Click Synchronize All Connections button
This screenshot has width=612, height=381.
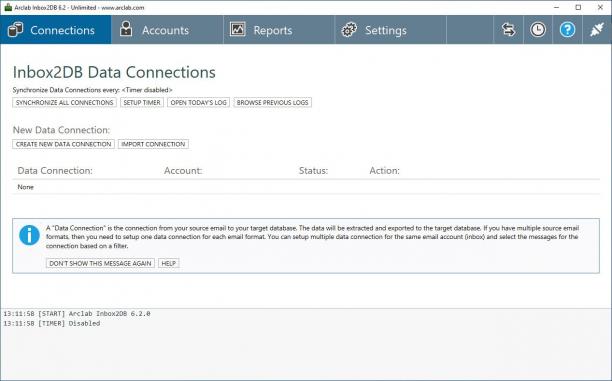point(64,102)
